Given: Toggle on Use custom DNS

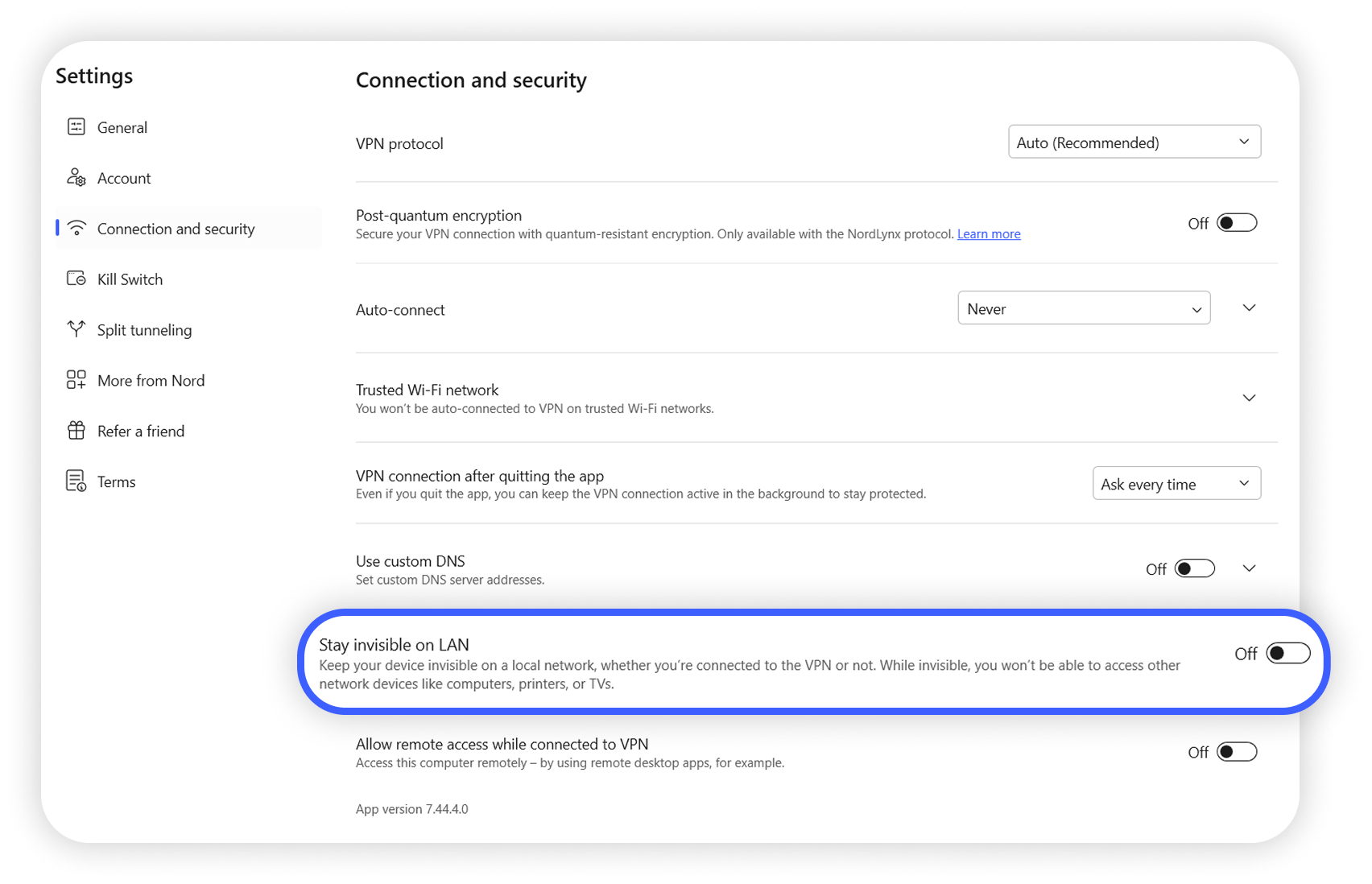Looking at the screenshot, I should (x=1195, y=568).
